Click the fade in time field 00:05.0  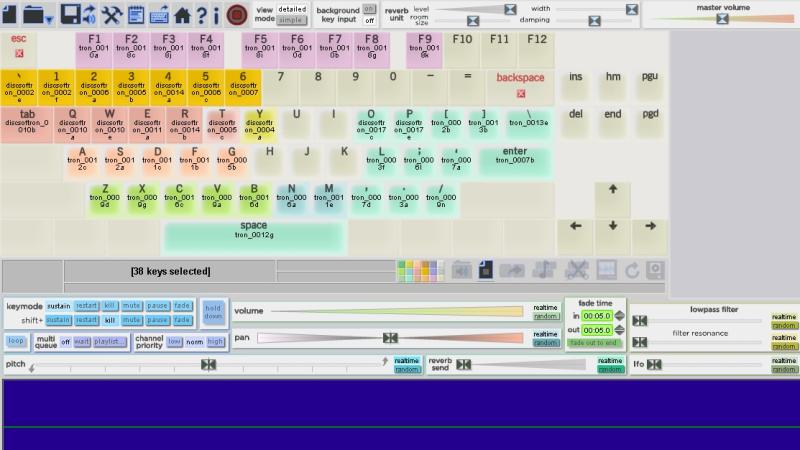click(597, 316)
